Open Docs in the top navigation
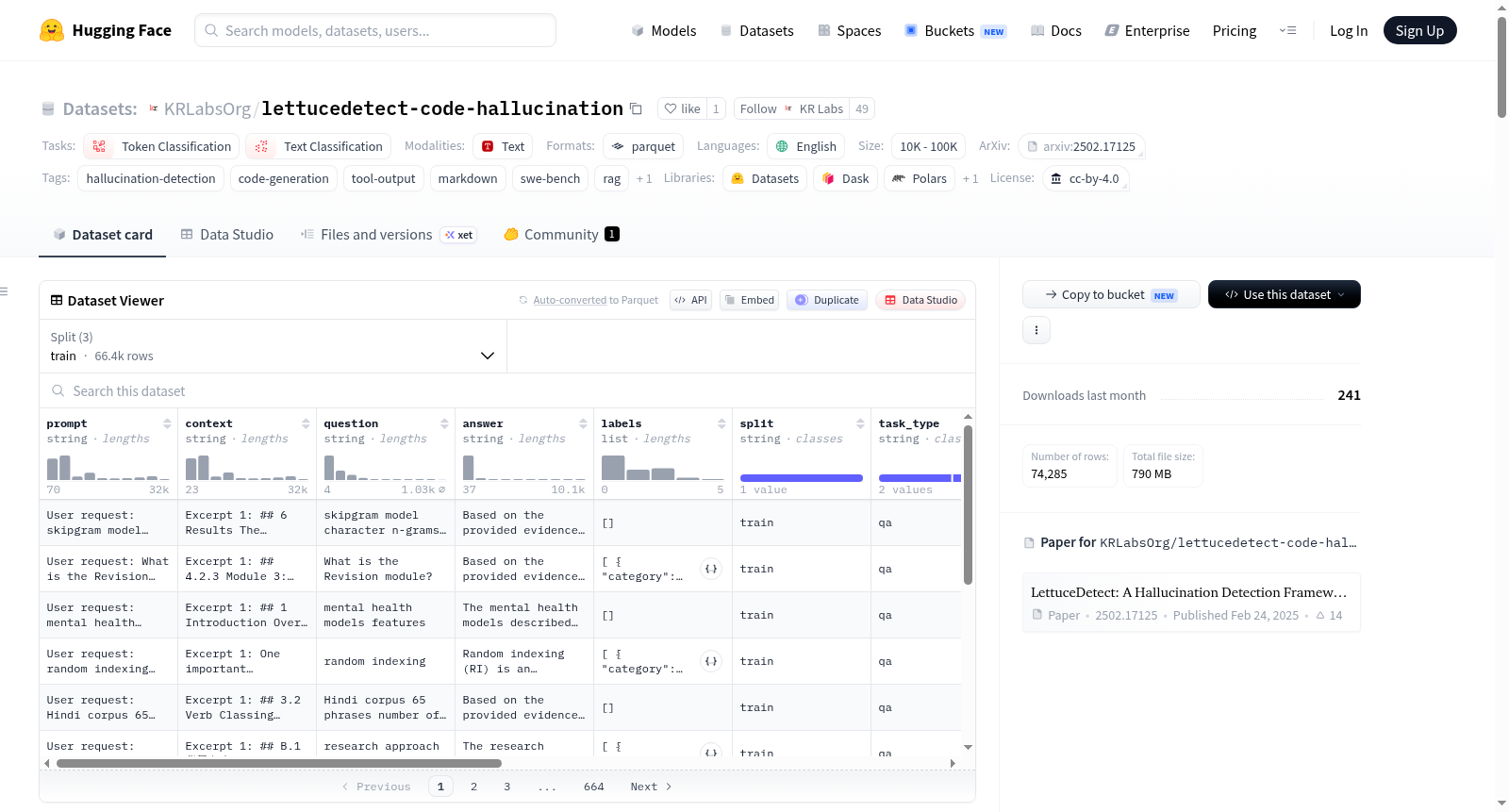Image resolution: width=1509 pixels, height=812 pixels. coord(1056,30)
